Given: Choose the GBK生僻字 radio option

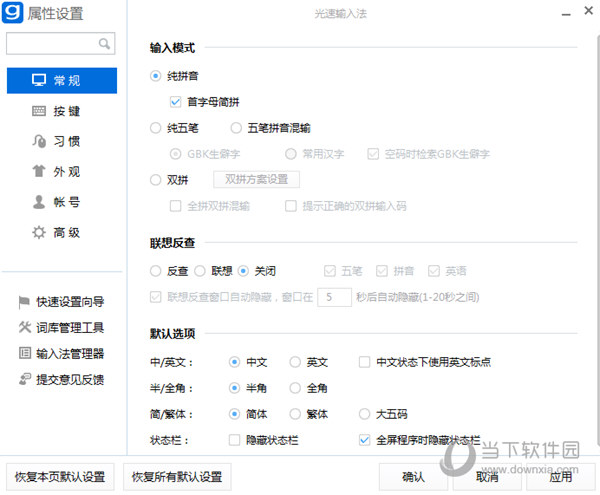Looking at the screenshot, I should click(x=176, y=154).
